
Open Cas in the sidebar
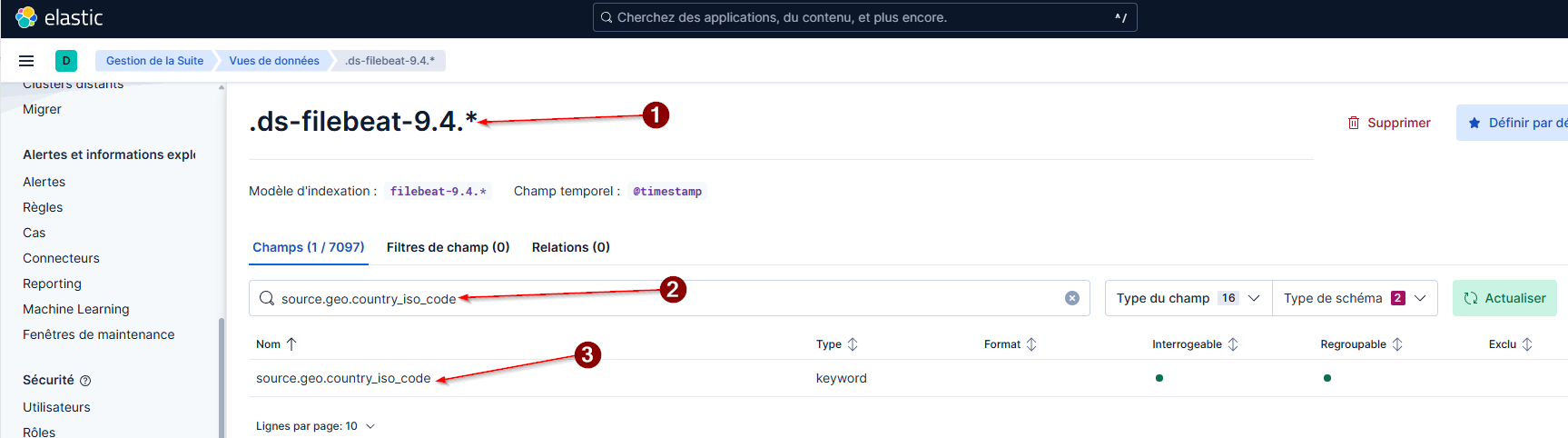[34, 233]
